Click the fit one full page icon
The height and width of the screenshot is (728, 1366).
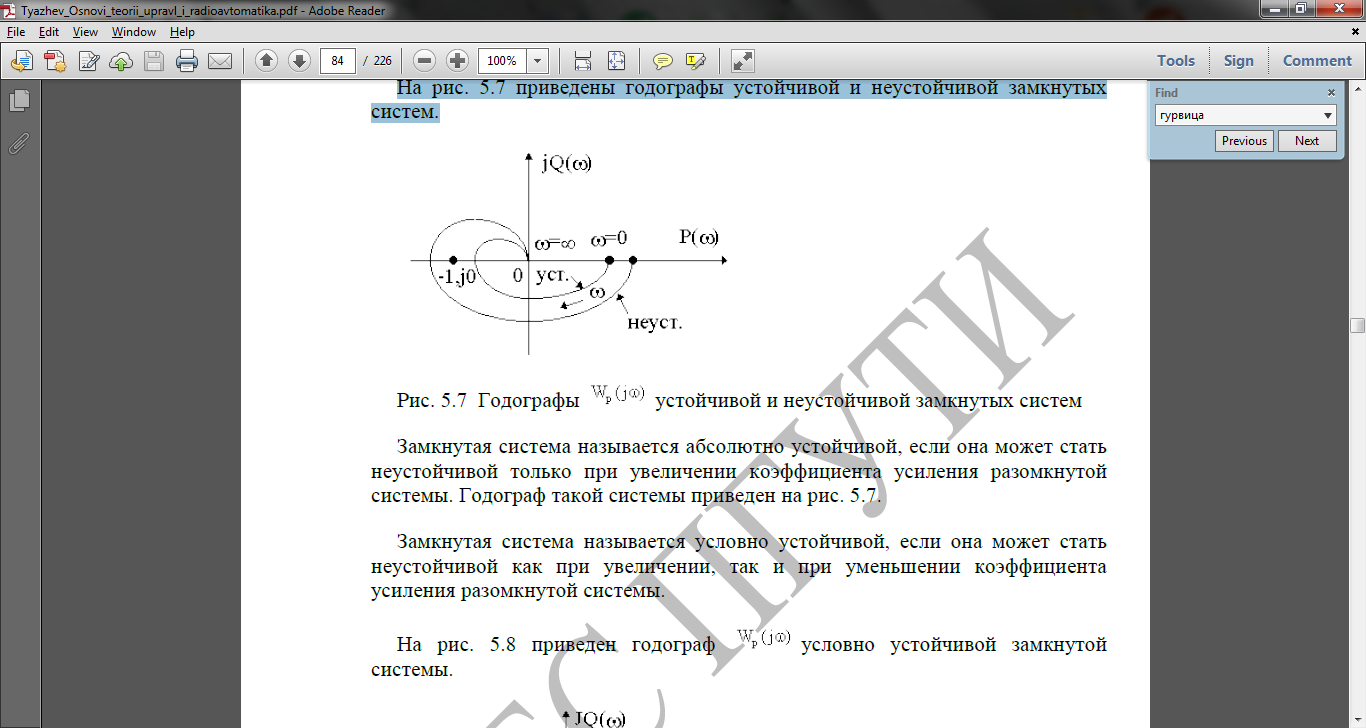click(x=616, y=61)
